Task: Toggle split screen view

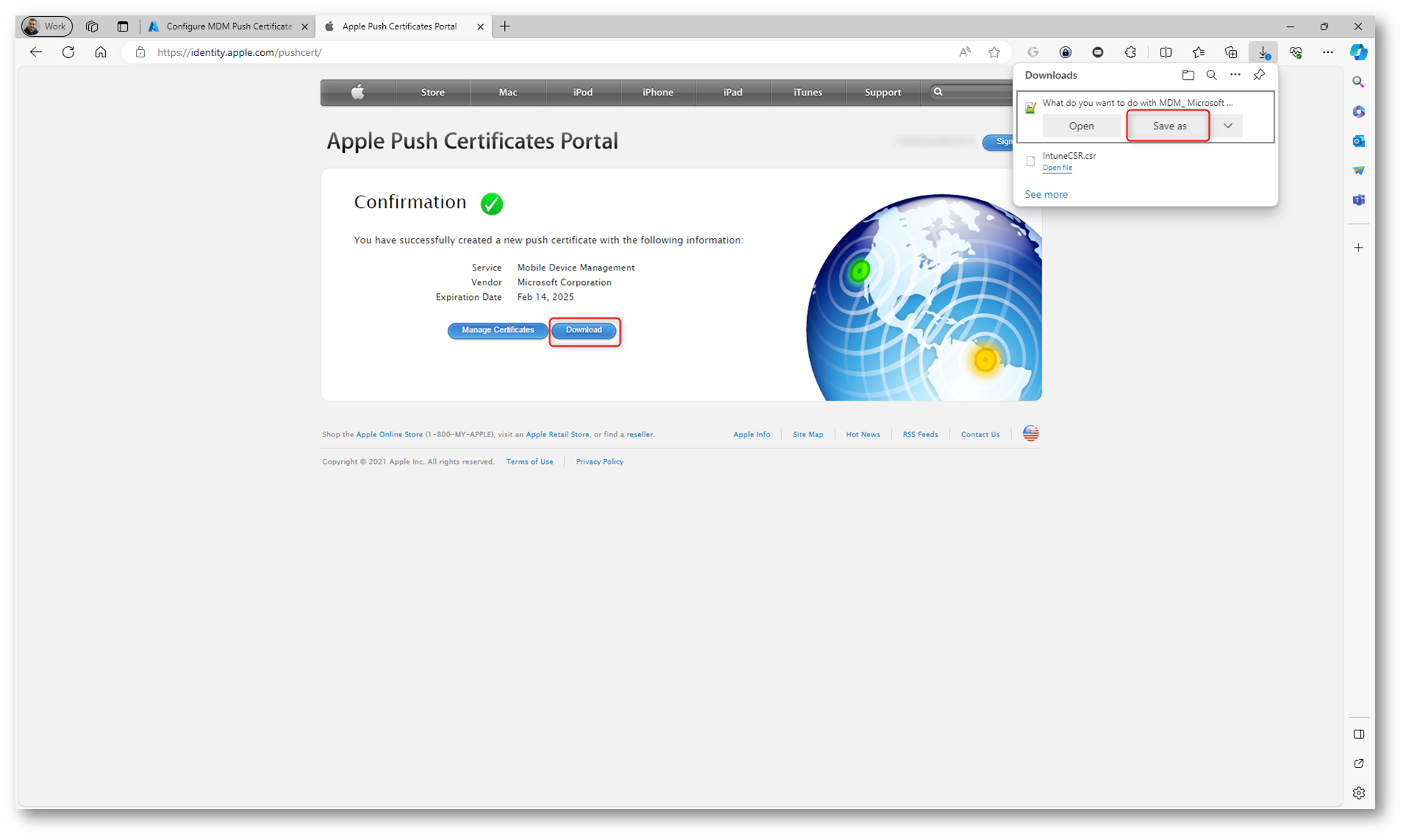Action: pos(1166,52)
